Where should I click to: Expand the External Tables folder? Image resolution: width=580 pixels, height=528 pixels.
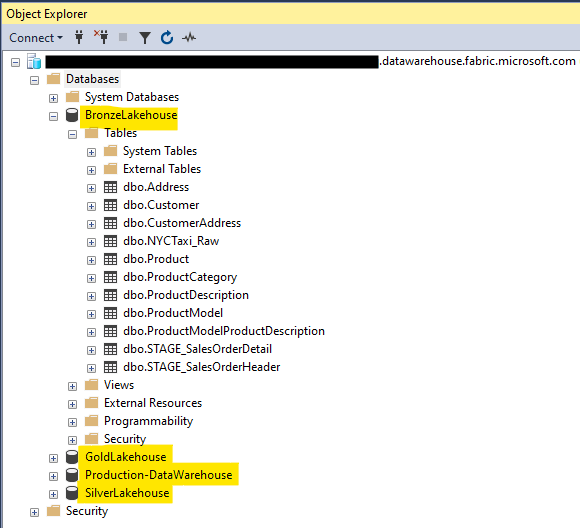[x=91, y=170]
